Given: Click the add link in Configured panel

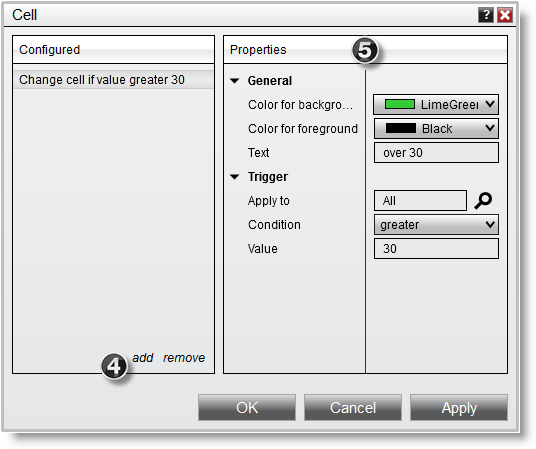Looking at the screenshot, I should coord(143,358).
